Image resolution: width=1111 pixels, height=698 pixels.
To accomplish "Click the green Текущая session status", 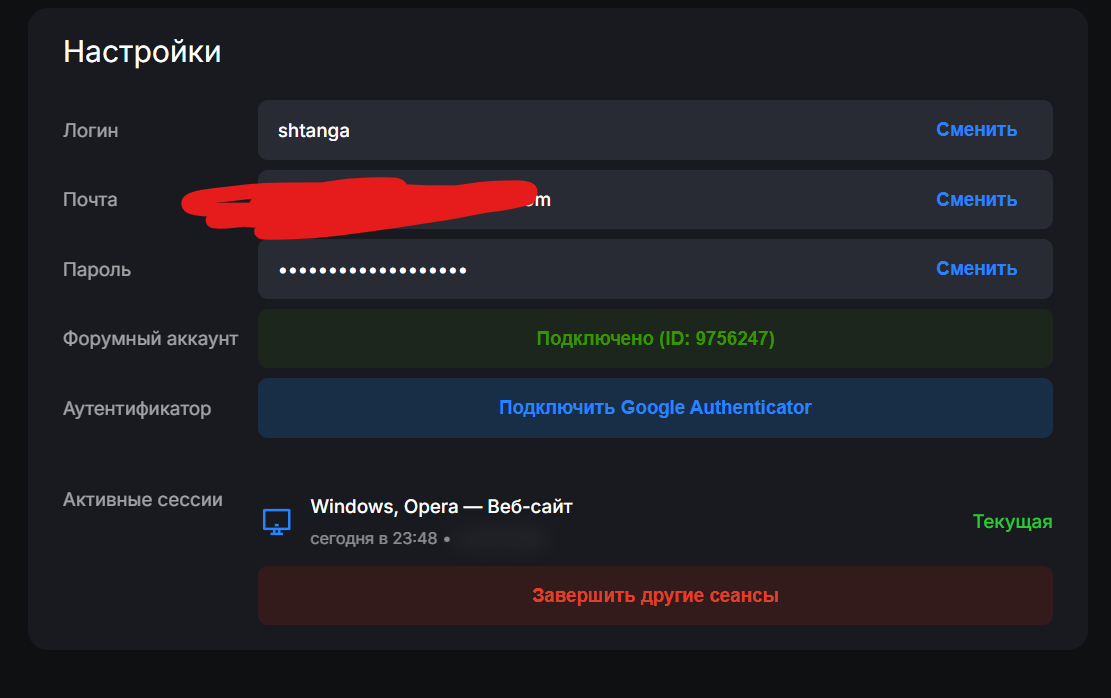I will click(1012, 522).
